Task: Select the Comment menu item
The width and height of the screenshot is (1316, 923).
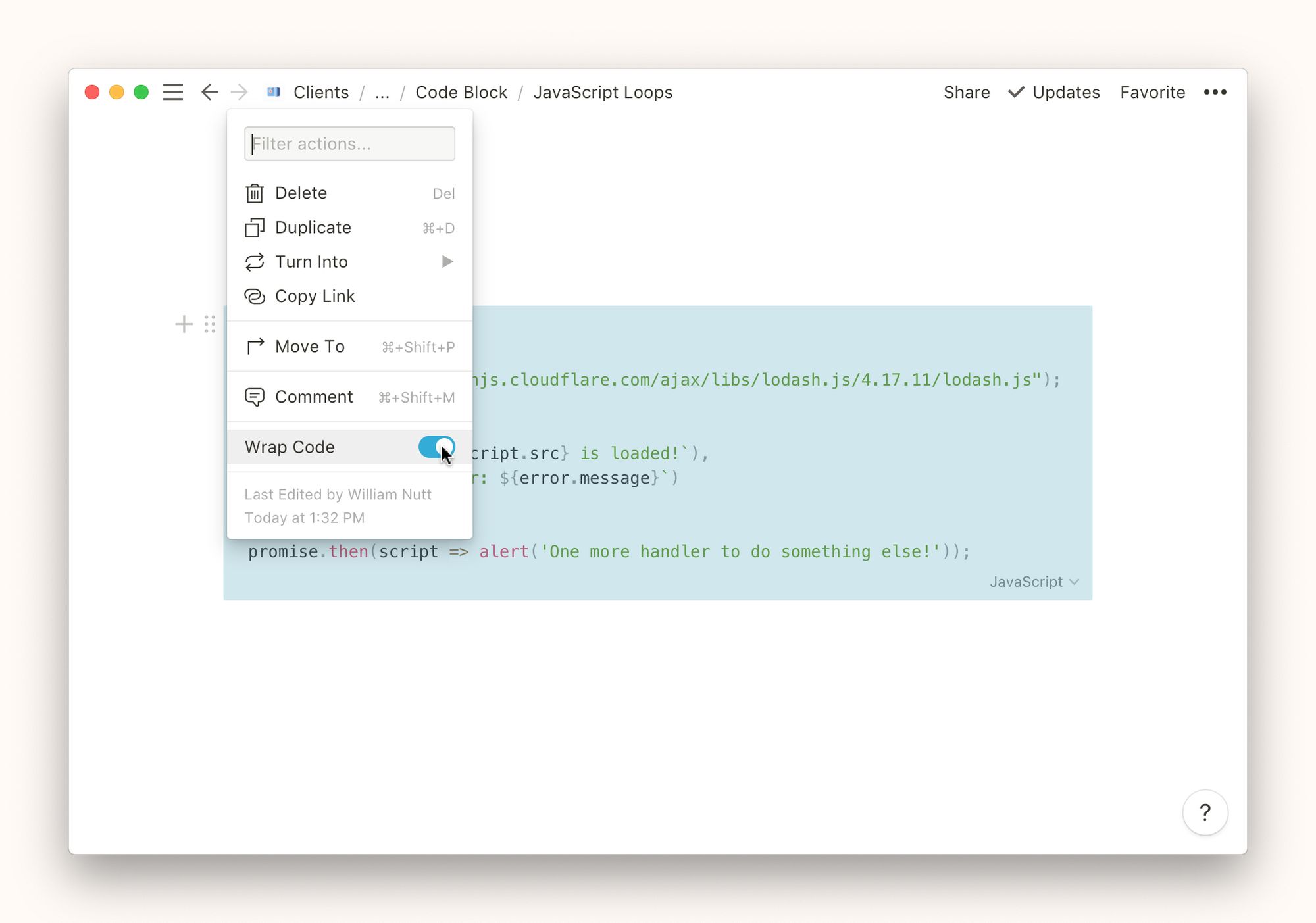Action: point(314,397)
